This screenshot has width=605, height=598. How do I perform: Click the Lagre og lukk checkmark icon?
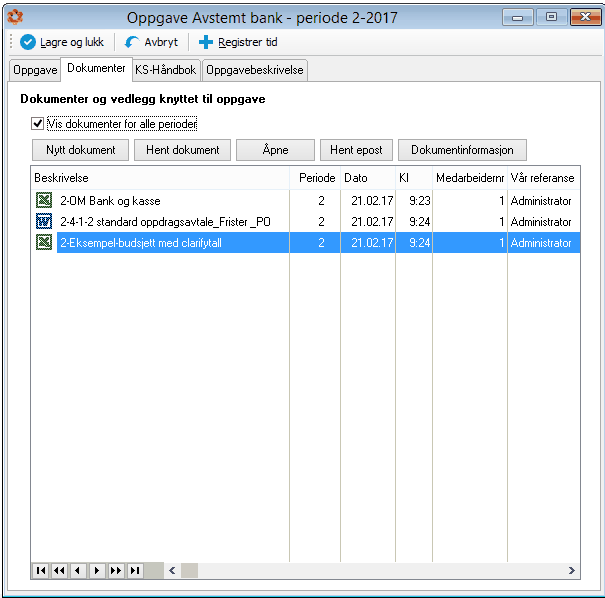[x=28, y=42]
